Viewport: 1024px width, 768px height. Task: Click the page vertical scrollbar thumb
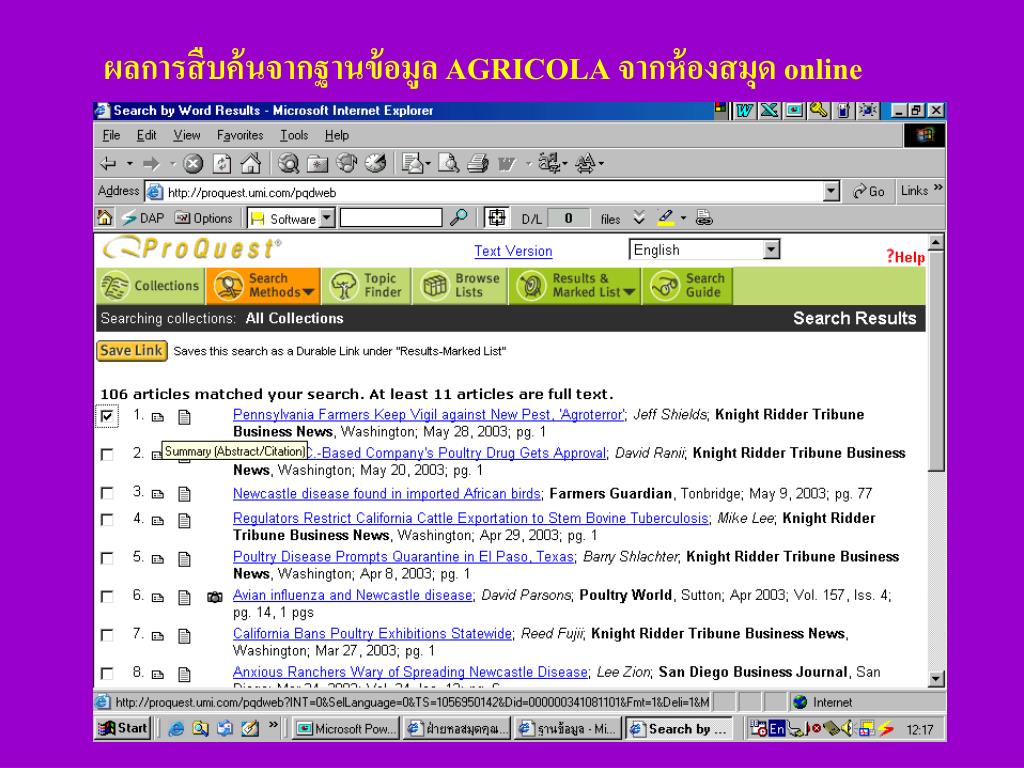[936, 362]
